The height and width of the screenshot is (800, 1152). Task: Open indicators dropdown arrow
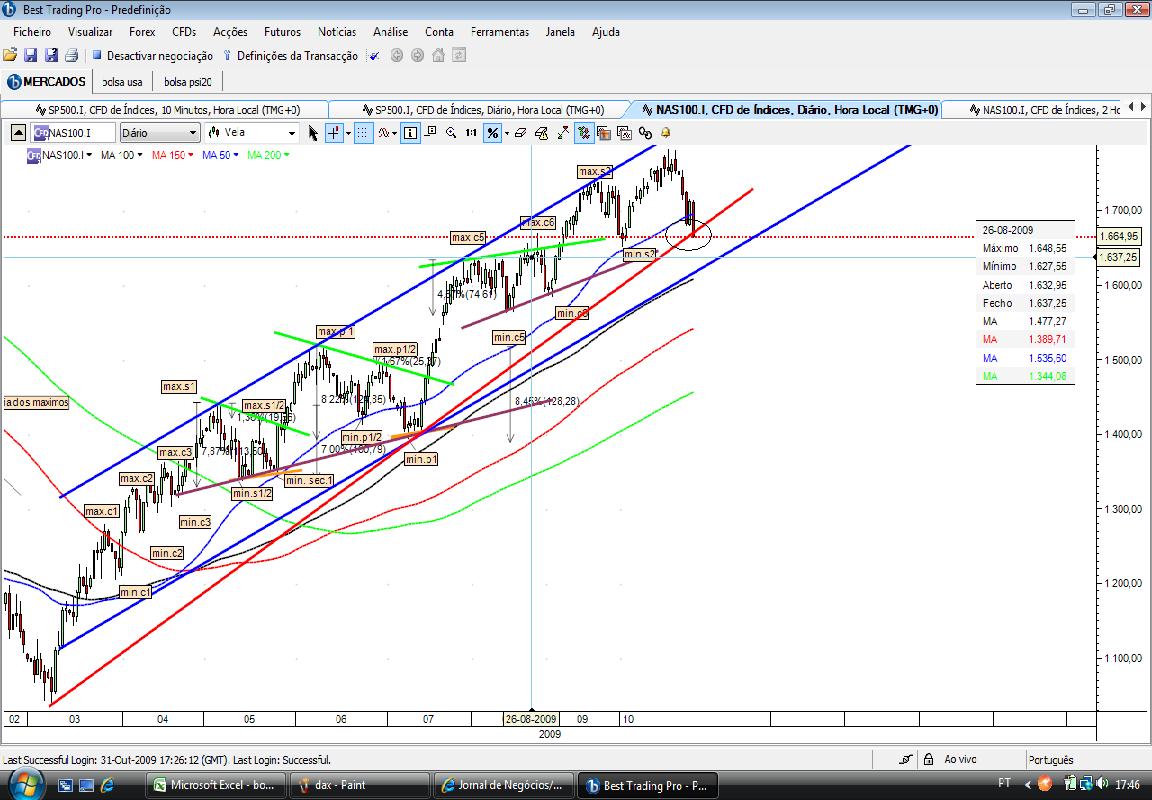(395, 133)
